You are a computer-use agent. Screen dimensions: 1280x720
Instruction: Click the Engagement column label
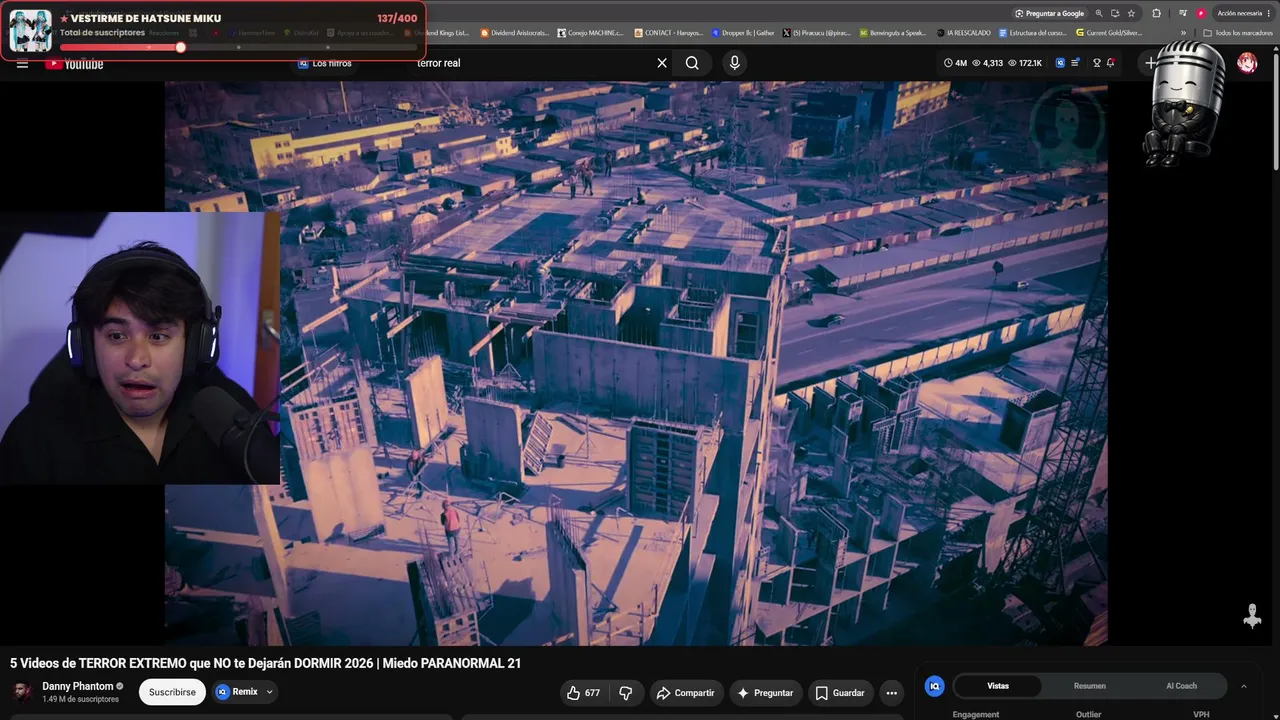(976, 714)
